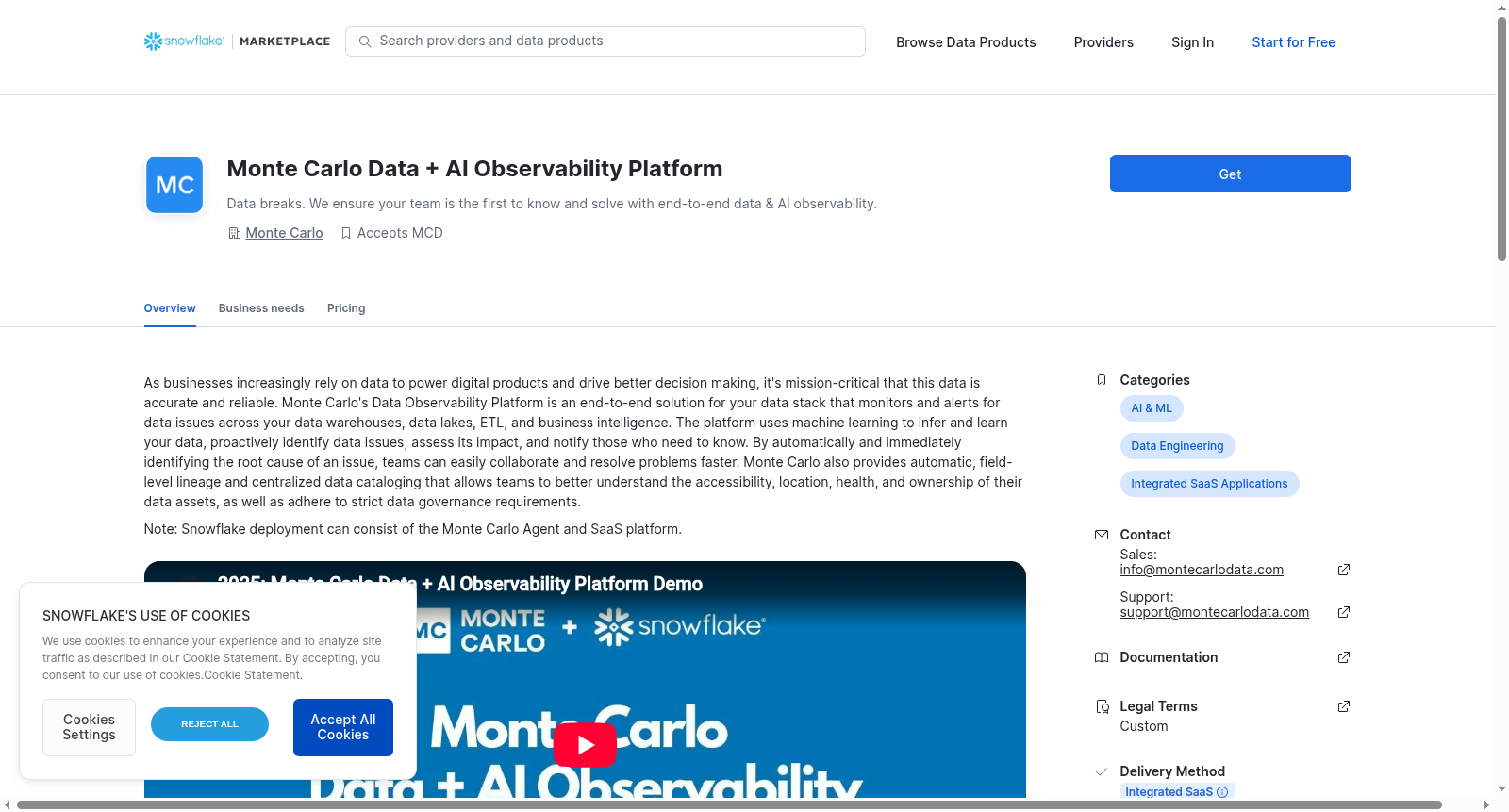Click the MARKETPLACE header label
The height and width of the screenshot is (812, 1509).
[285, 41]
